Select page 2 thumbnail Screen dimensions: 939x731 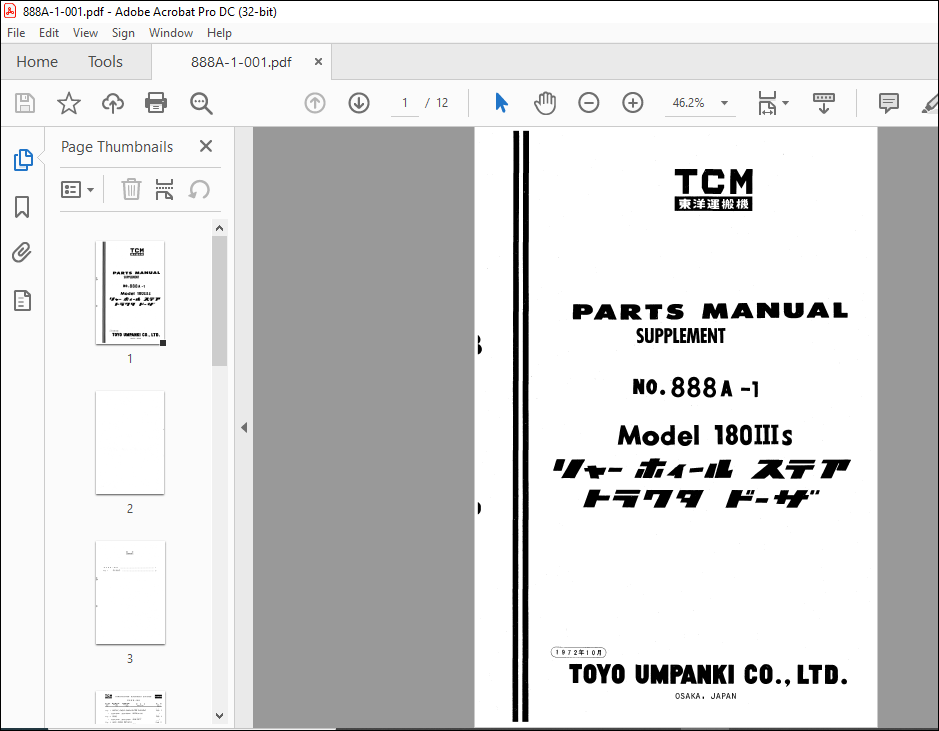[x=130, y=442]
